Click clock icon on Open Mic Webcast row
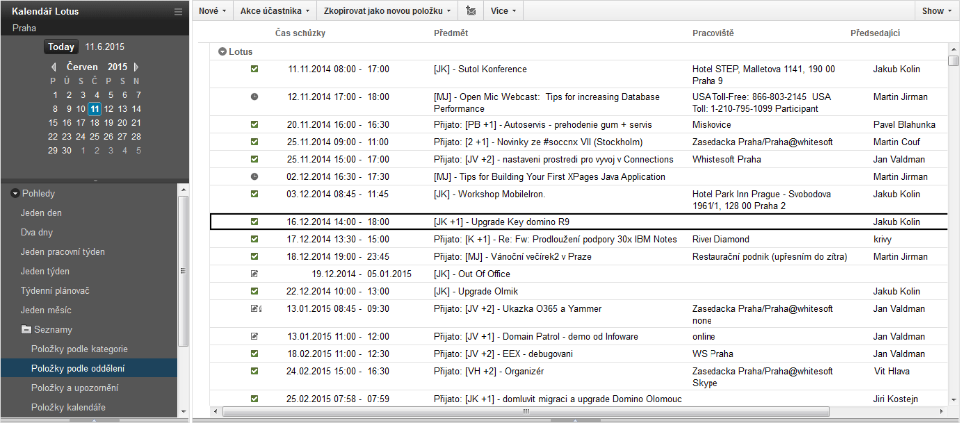Image resolution: width=960 pixels, height=423 pixels. coord(254,97)
